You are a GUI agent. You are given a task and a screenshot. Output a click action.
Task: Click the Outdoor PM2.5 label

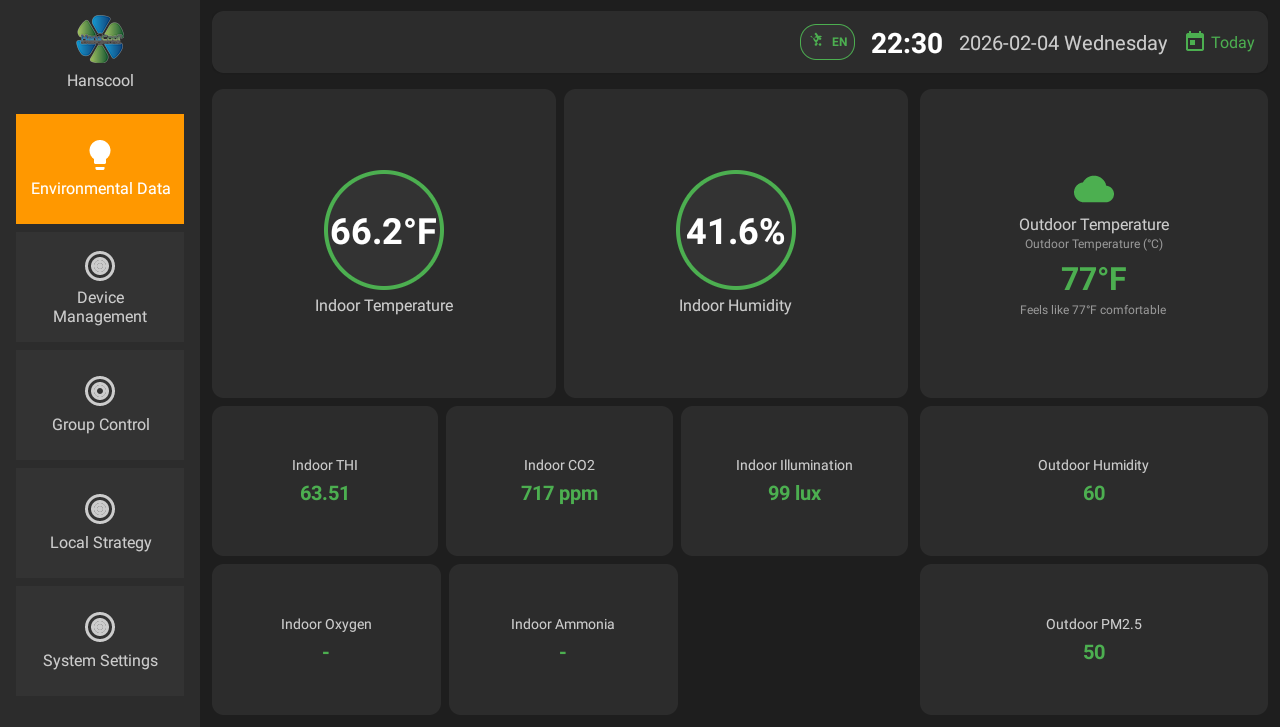[x=1094, y=624]
